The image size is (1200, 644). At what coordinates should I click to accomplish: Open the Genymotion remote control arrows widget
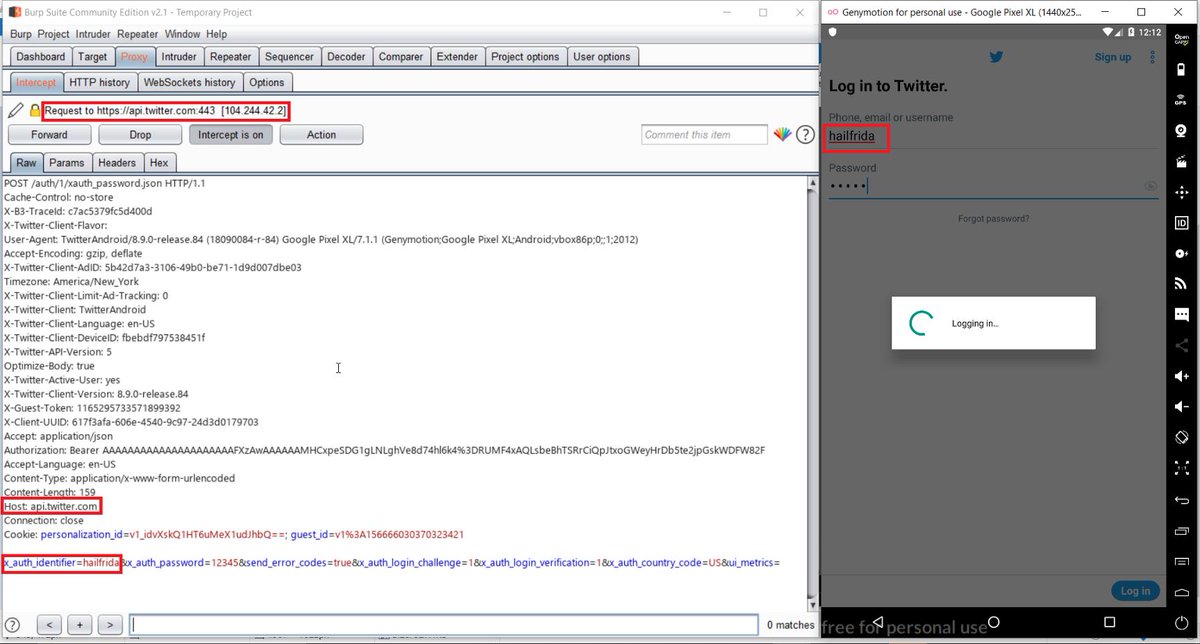(1181, 192)
